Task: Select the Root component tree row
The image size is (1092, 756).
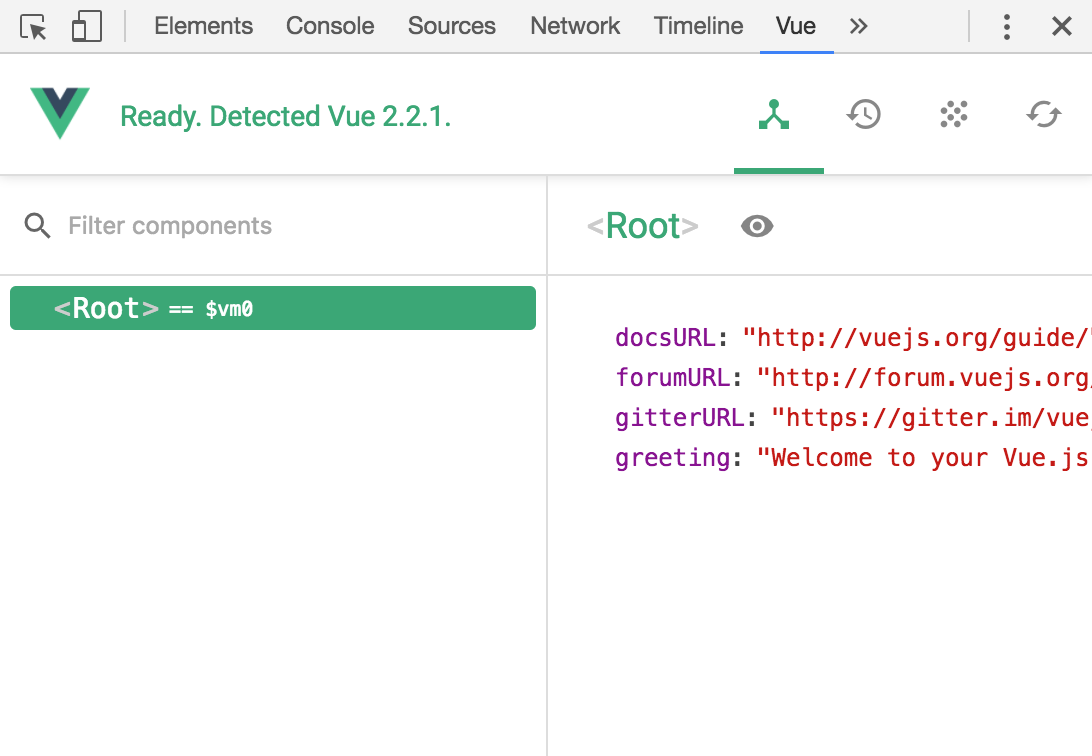Action: (x=273, y=308)
